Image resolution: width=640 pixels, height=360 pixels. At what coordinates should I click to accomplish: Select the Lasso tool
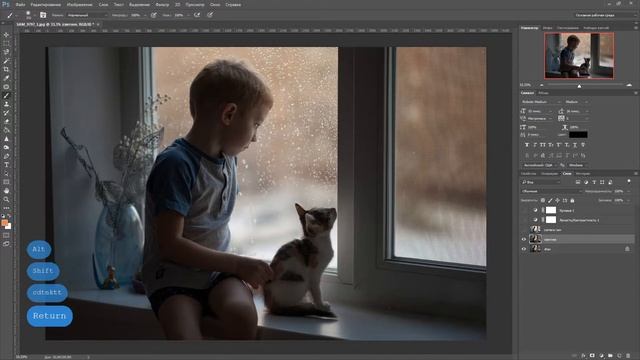(x=6, y=52)
